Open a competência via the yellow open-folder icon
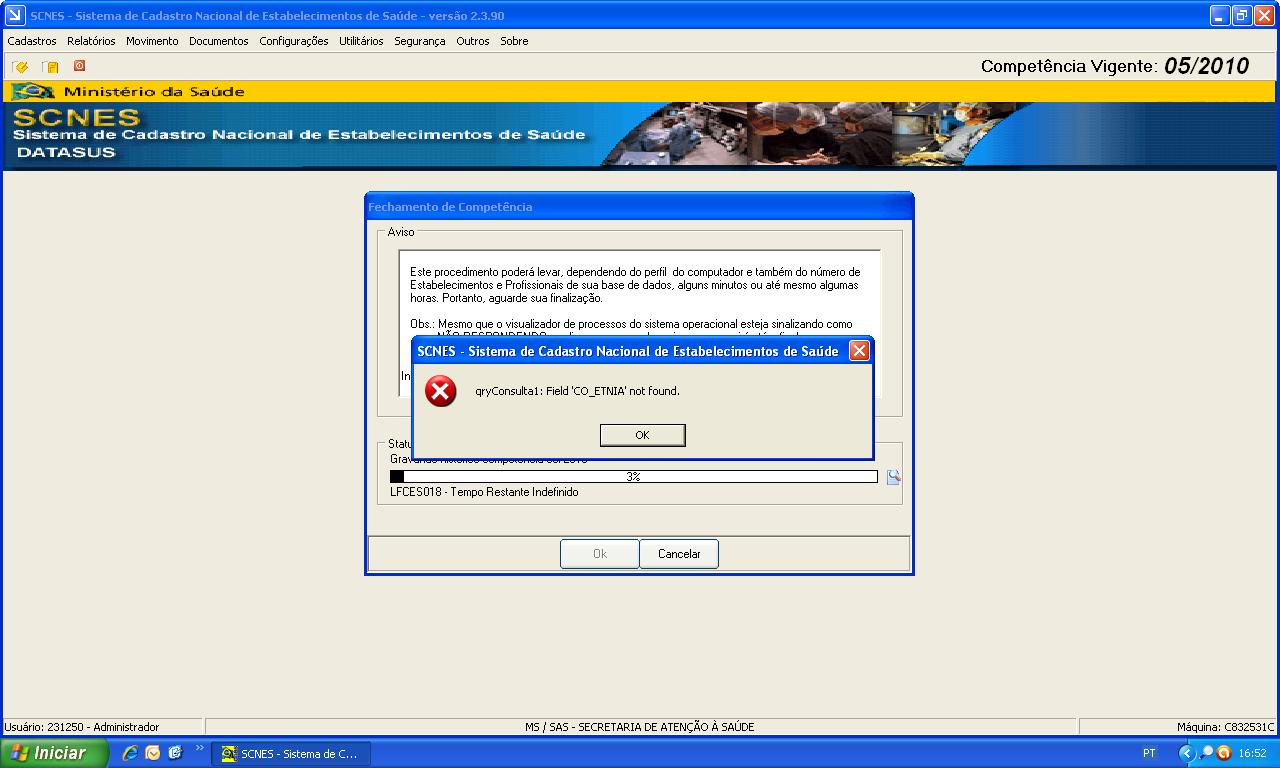 (20, 65)
